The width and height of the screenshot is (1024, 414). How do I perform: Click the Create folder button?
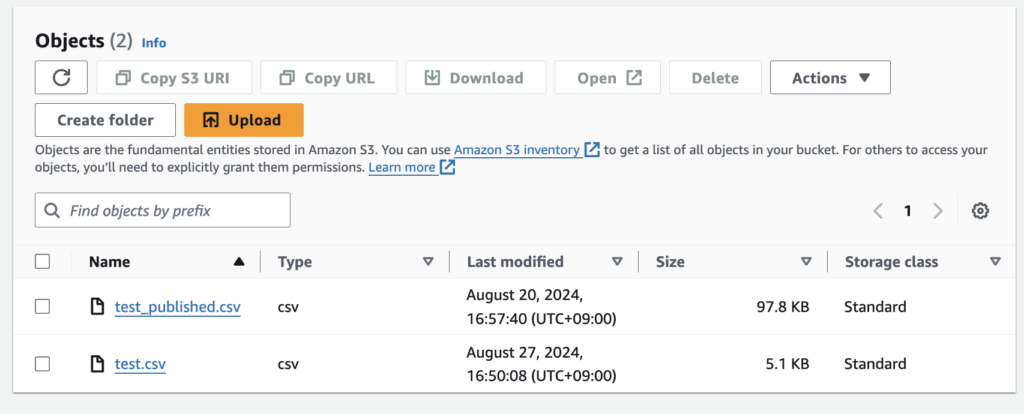pos(105,120)
